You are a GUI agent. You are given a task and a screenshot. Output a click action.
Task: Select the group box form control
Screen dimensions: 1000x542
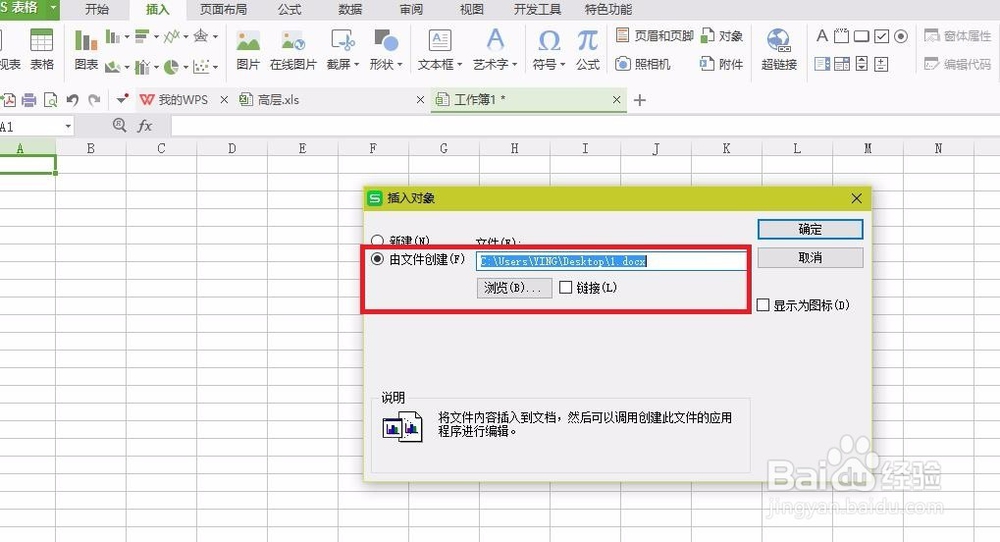841,36
